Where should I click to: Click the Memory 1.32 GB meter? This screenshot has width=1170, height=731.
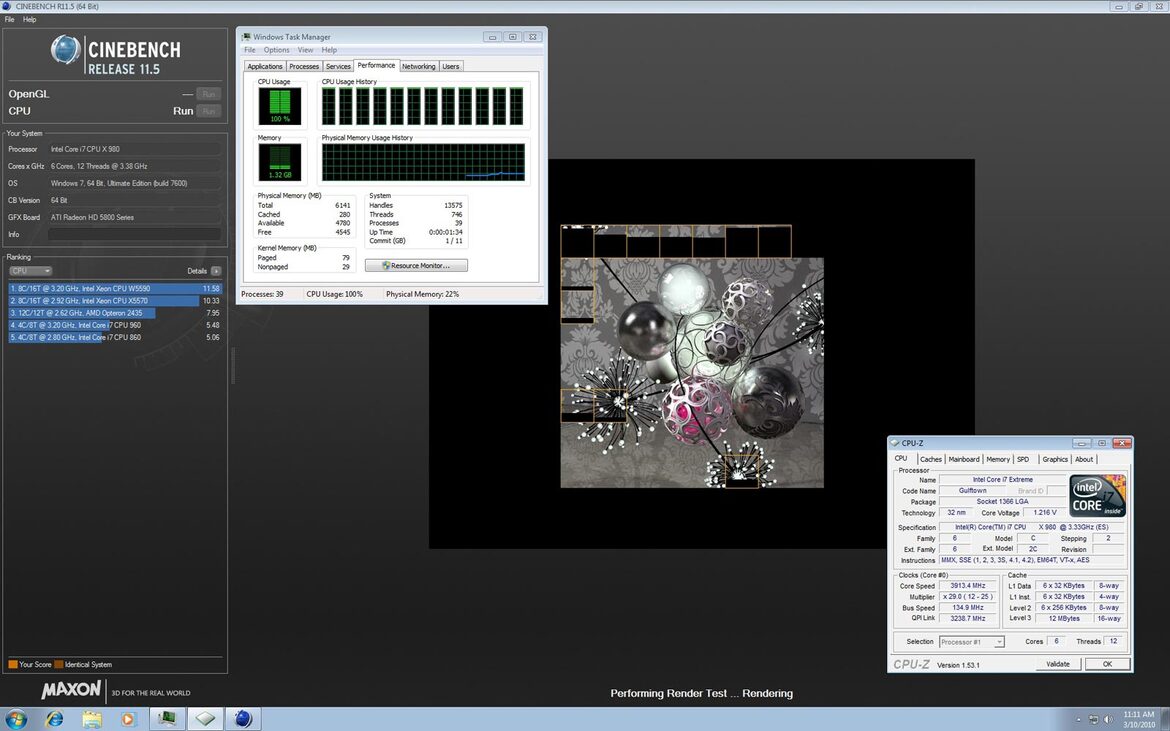pos(280,162)
